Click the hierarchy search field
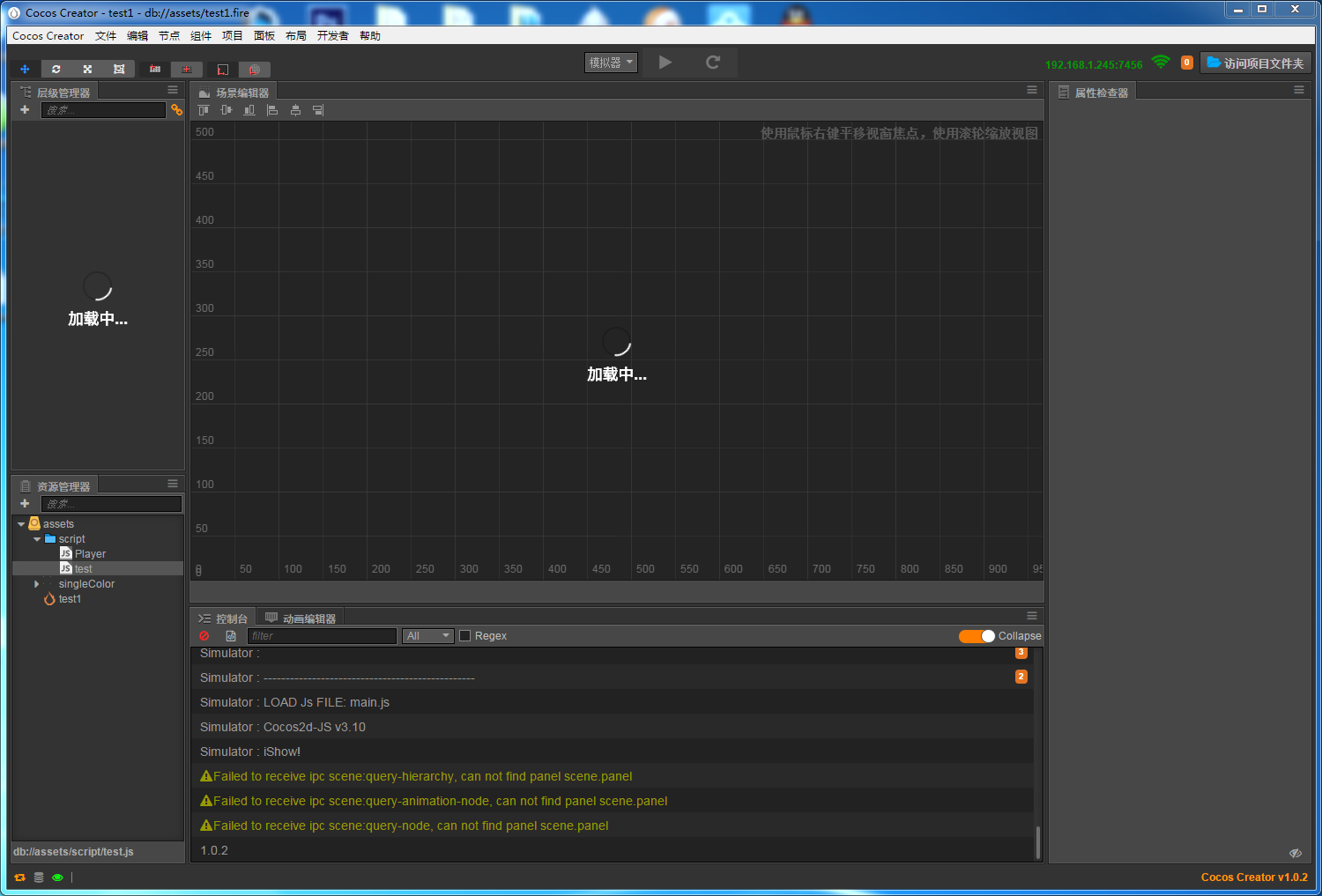1322x896 pixels. (103, 110)
